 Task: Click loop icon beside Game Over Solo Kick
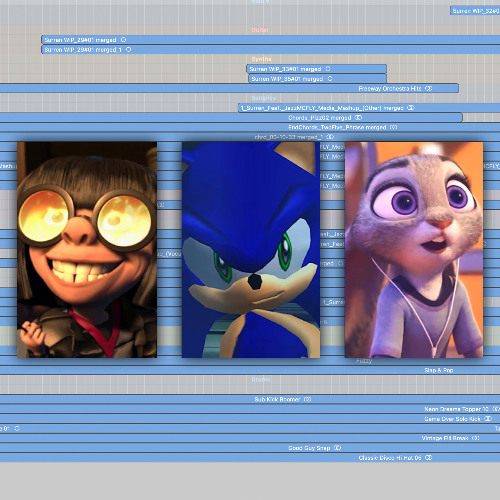[488, 418]
